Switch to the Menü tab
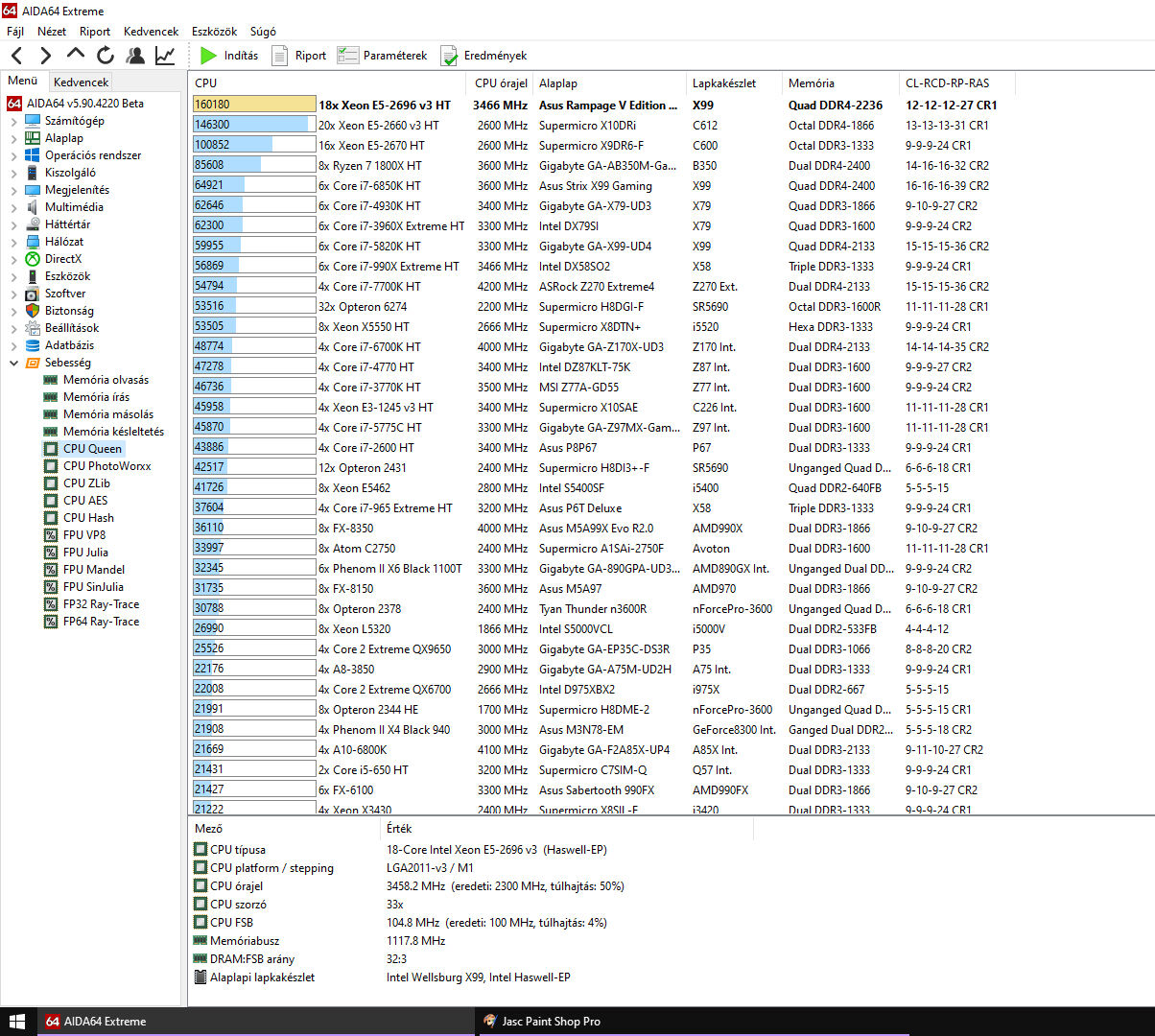Screen dimensions: 1155x1036 pos(23,82)
